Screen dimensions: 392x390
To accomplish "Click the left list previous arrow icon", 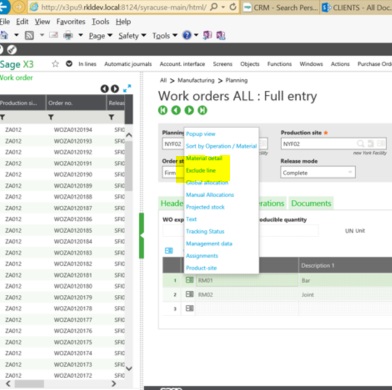I will [x=105, y=89].
